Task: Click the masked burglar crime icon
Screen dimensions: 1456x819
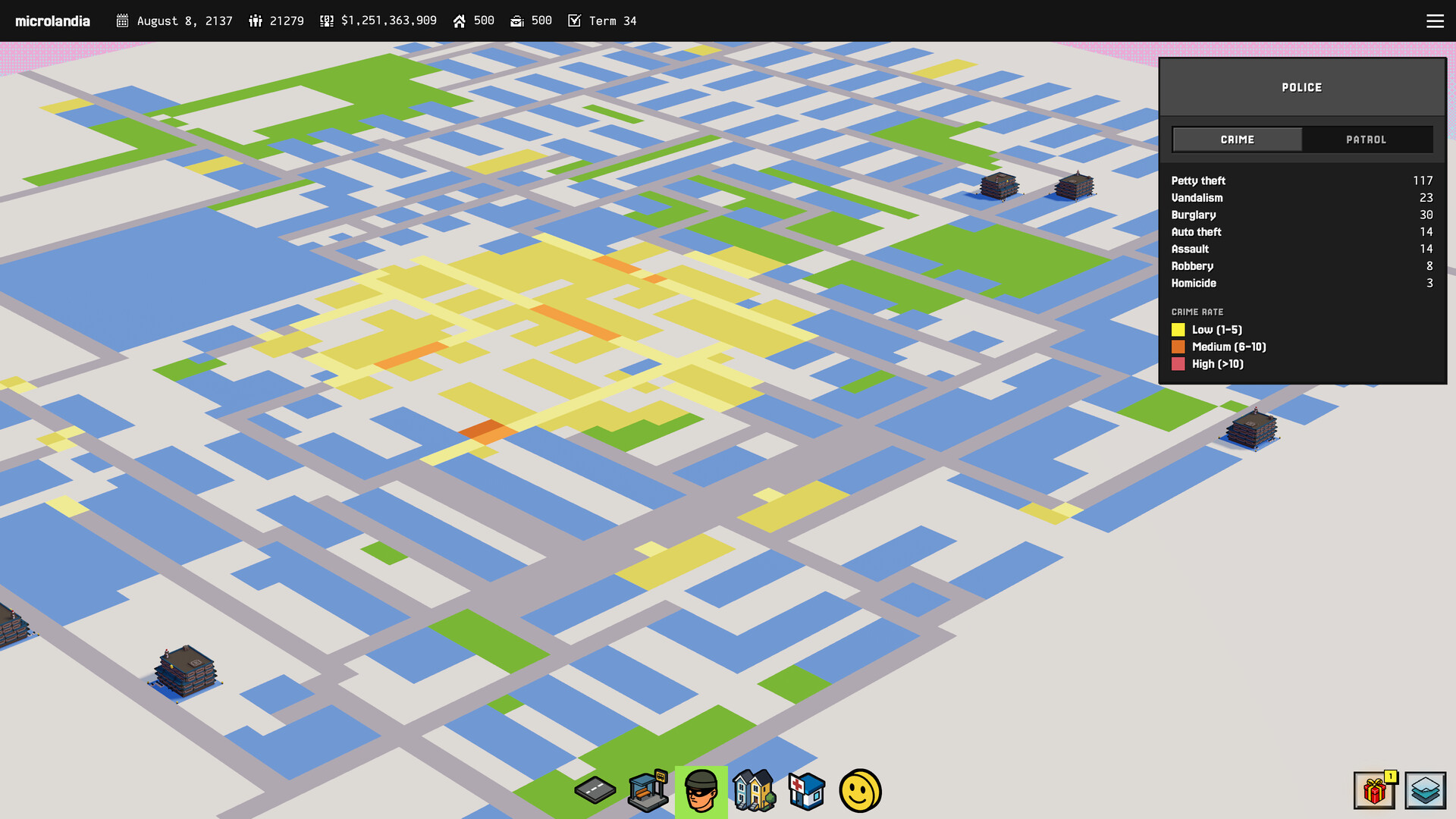Action: (x=701, y=792)
